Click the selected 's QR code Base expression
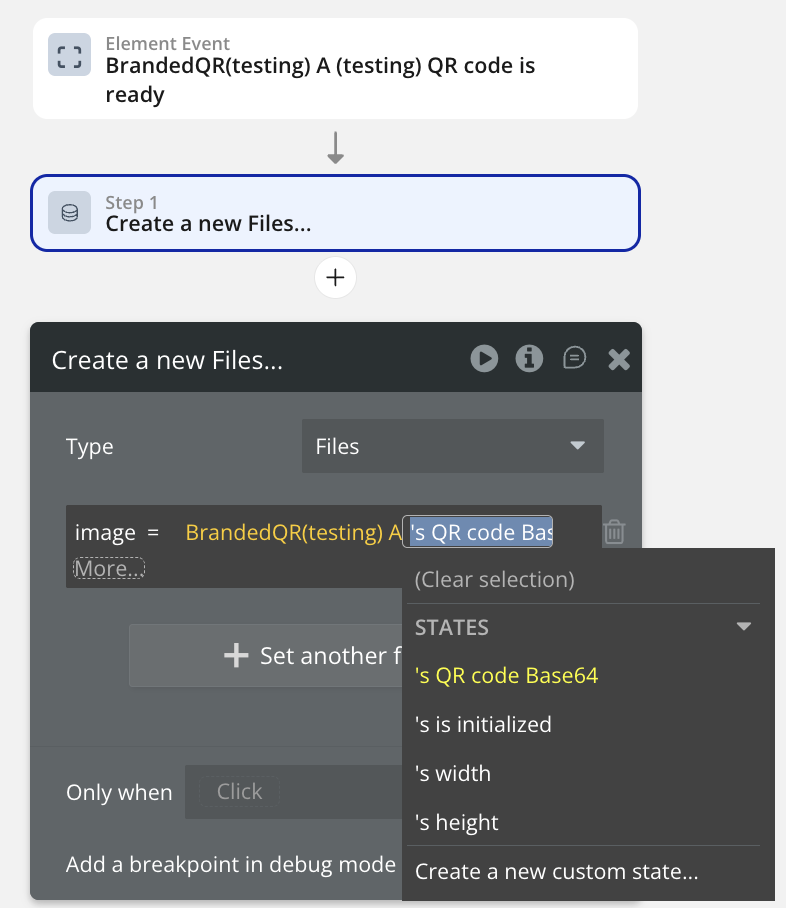 pos(478,533)
